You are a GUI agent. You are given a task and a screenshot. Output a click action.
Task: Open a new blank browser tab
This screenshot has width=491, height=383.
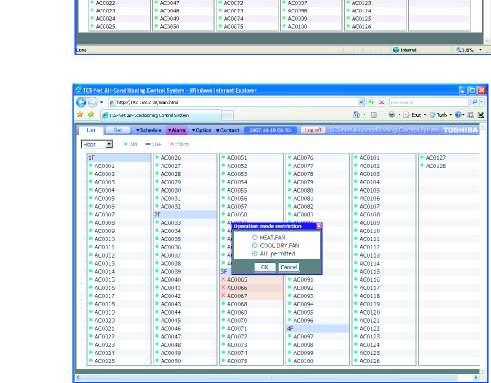pos(227,115)
